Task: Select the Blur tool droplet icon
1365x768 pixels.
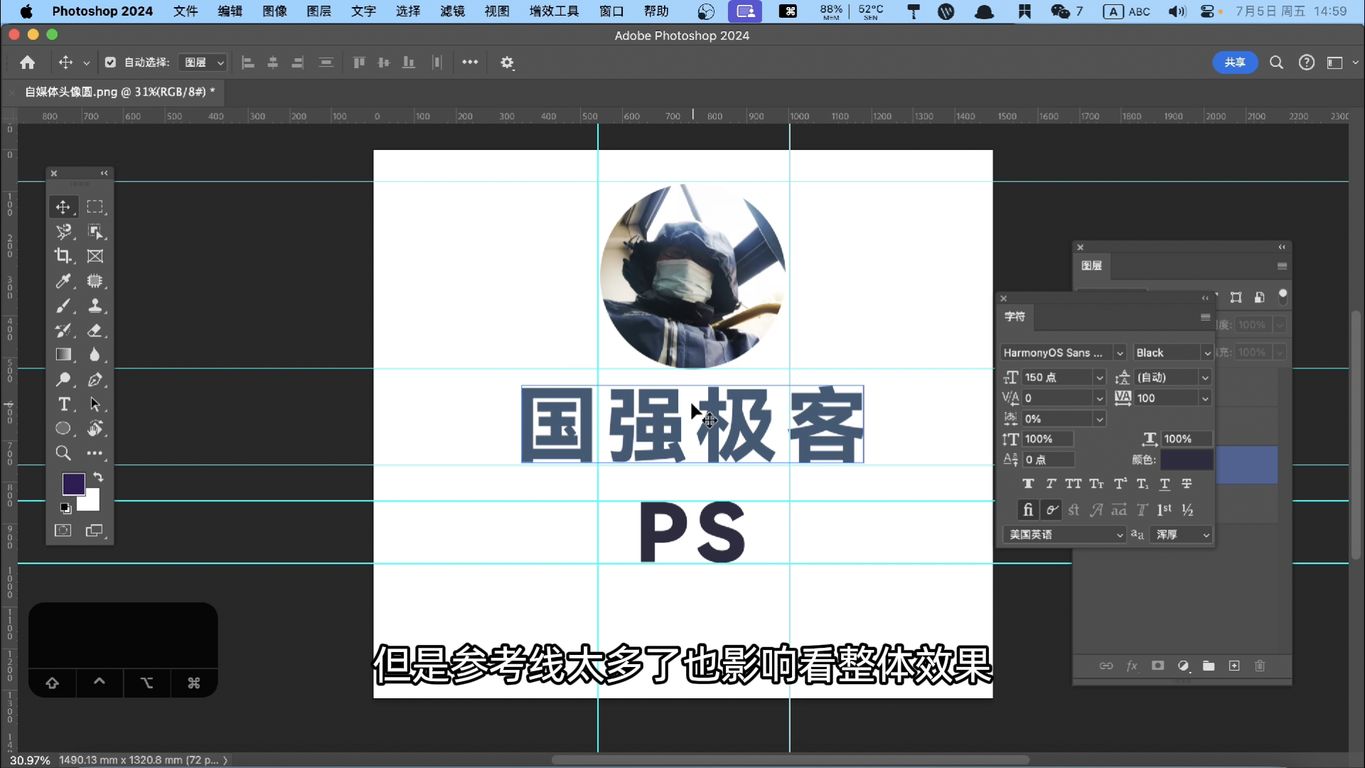Action: [x=95, y=355]
